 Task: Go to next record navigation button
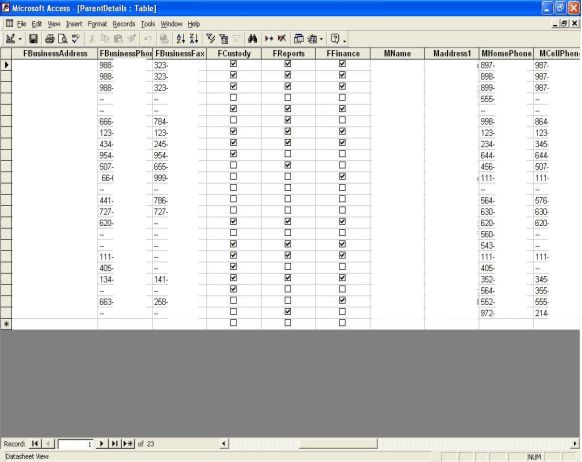tap(101, 443)
